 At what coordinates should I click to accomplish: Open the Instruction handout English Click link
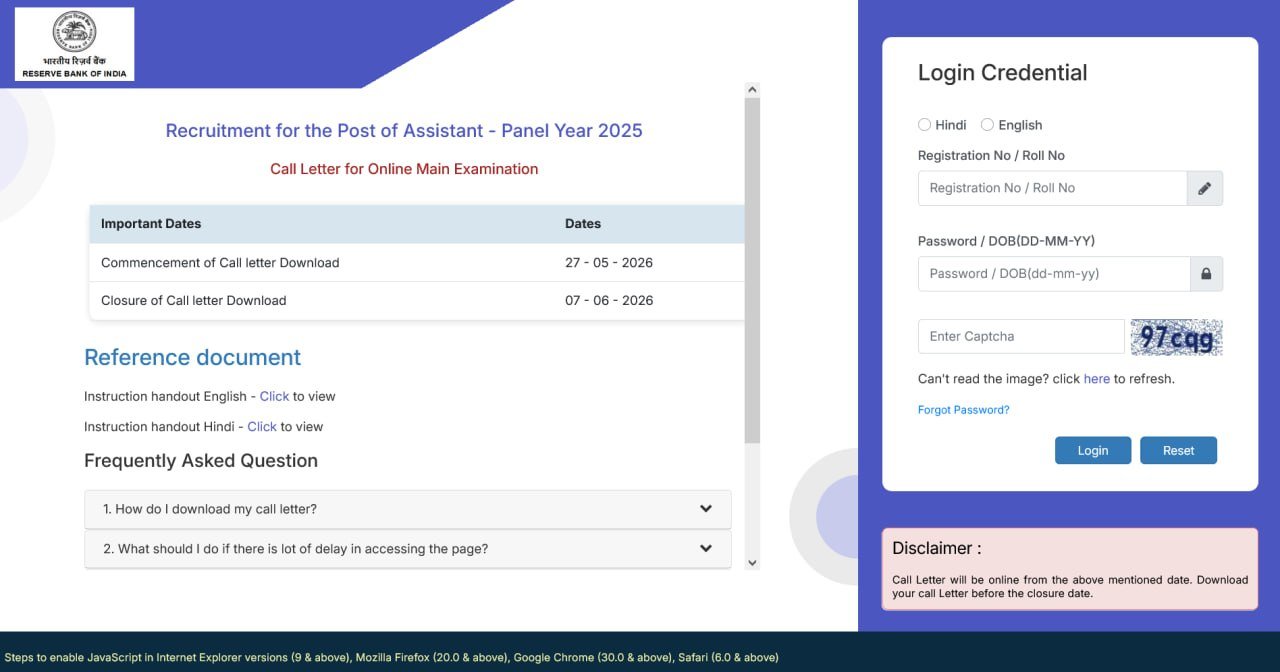tap(274, 396)
